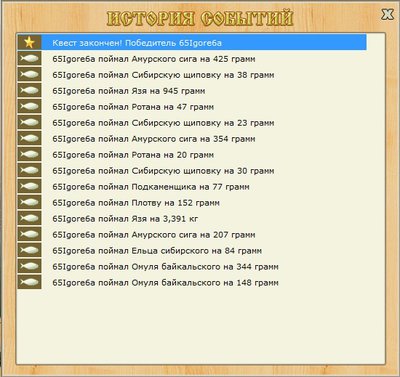The width and height of the screenshot is (400, 377).
Task: Click fish icon next to Ротана на 20 грамм
Action: point(29,155)
